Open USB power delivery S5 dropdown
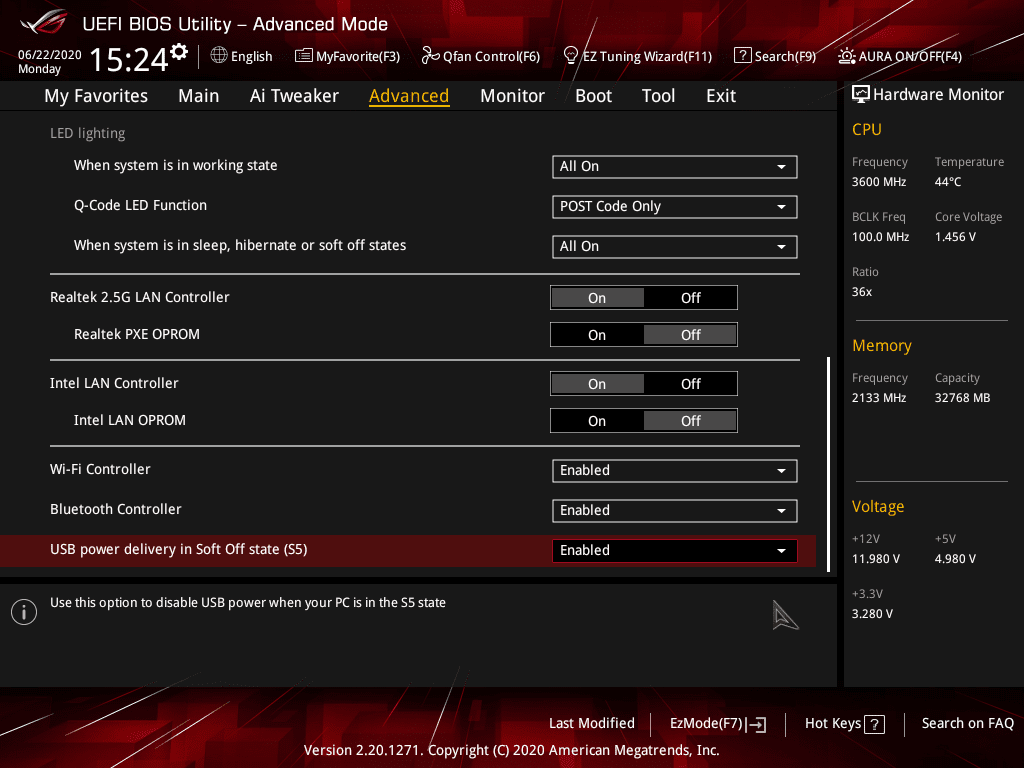This screenshot has height=768, width=1024. tap(675, 551)
